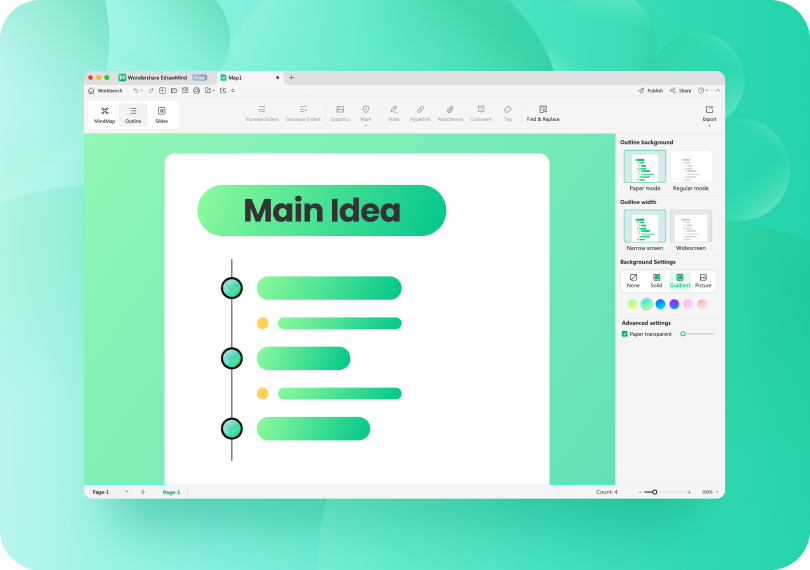Switch to Slides view
Viewport: 810px width, 570px height.
tap(162, 115)
